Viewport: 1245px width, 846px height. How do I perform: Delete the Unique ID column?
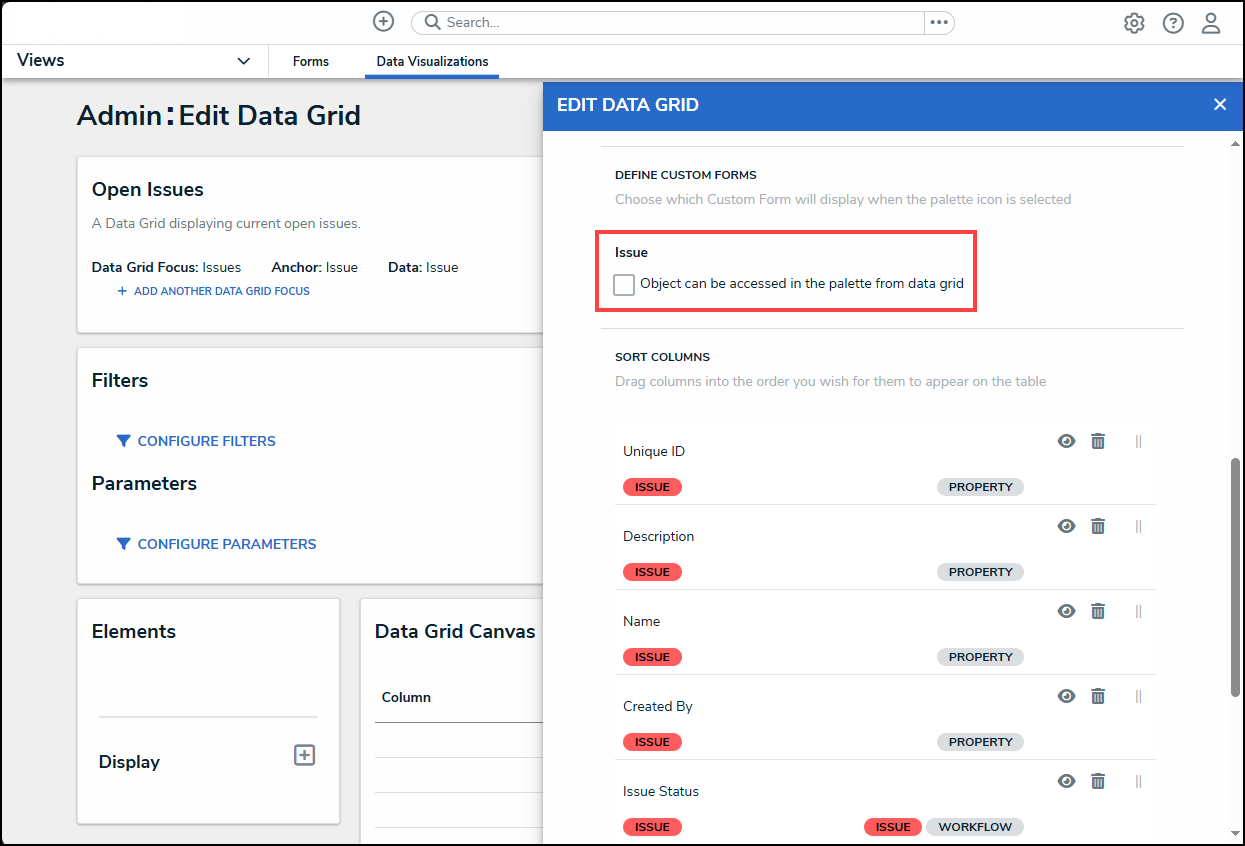click(x=1098, y=441)
